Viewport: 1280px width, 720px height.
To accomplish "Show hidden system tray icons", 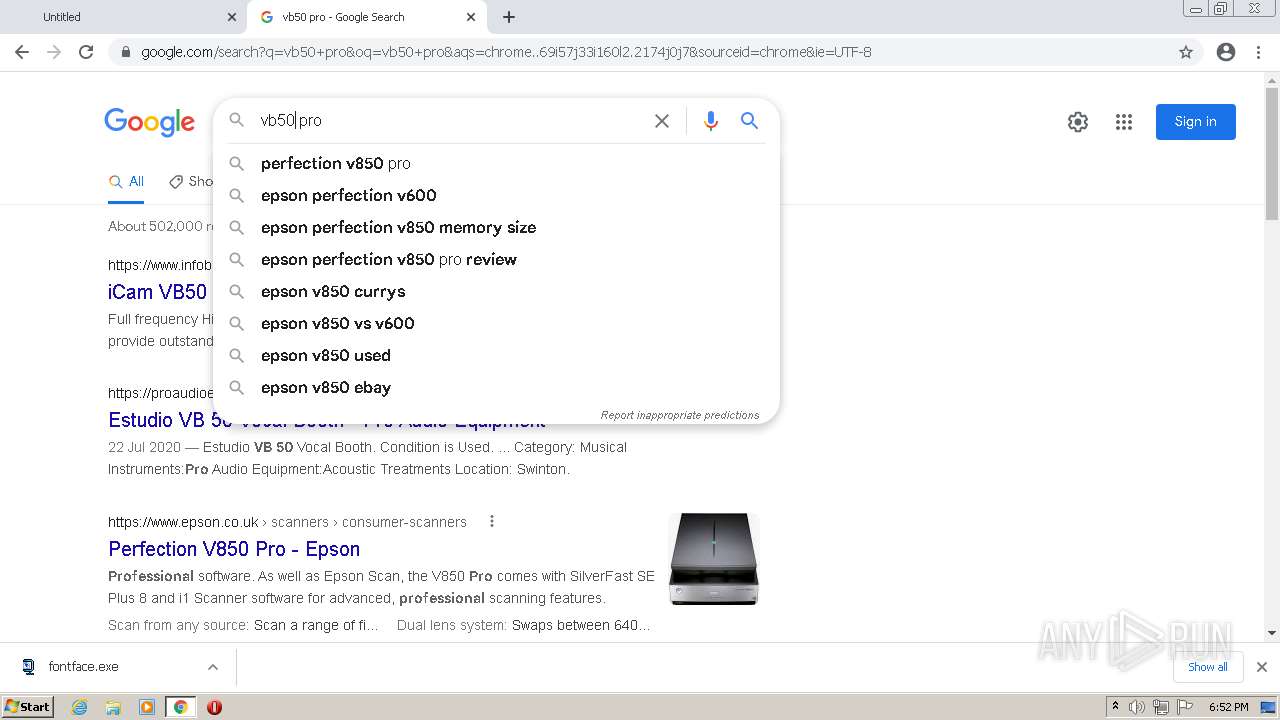I will (1115, 707).
